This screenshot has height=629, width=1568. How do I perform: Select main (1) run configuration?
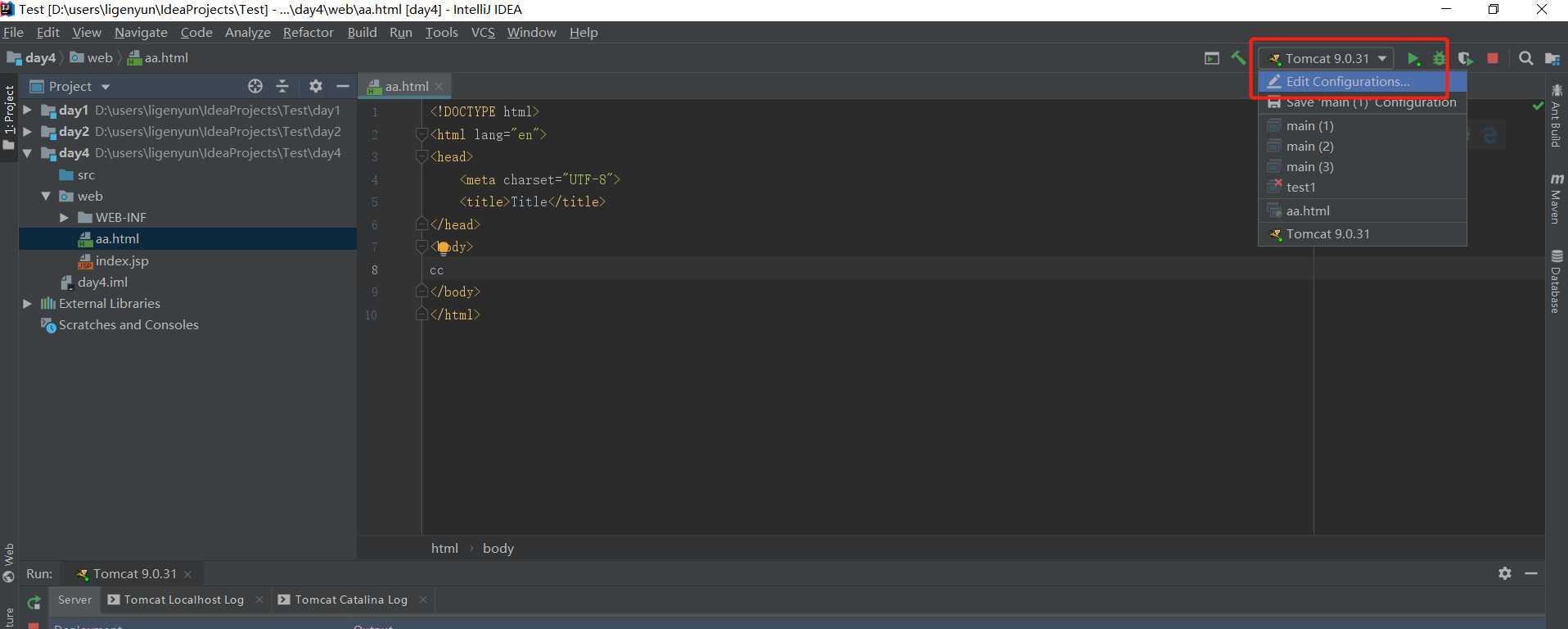1363,125
